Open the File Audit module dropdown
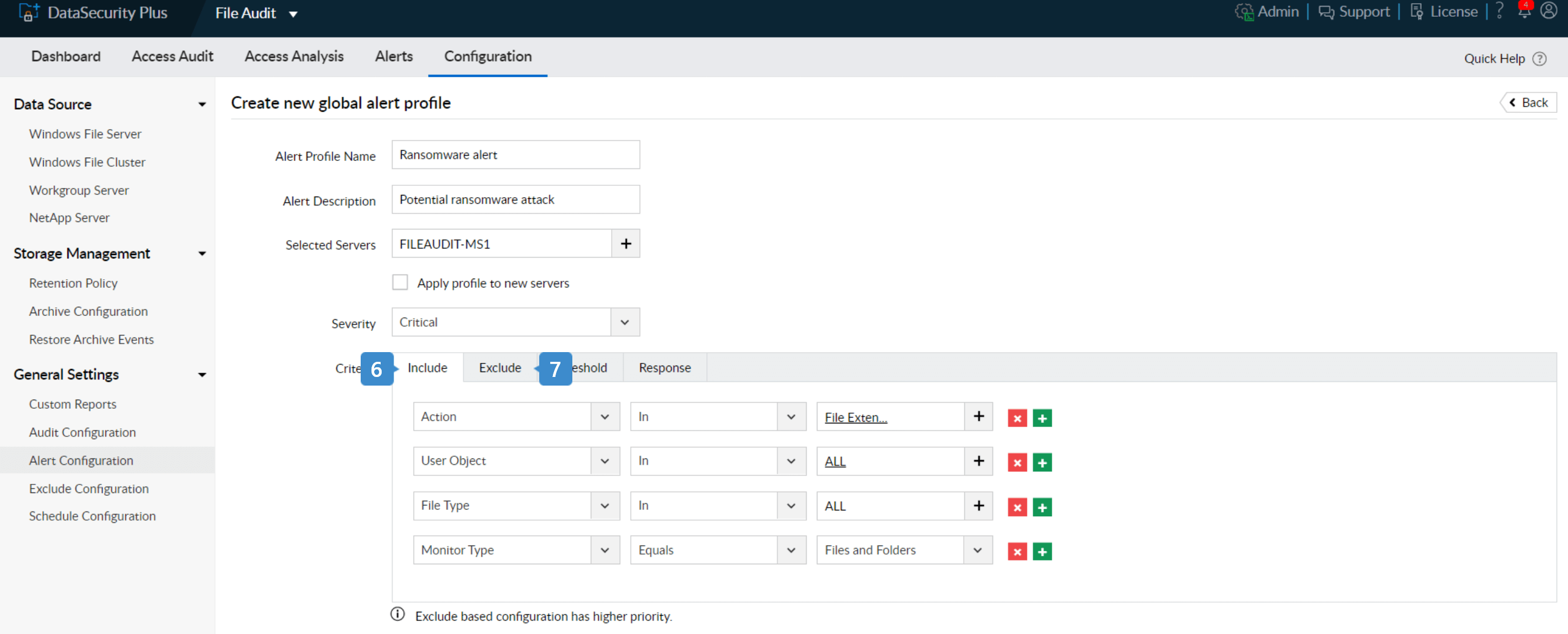Viewport: 1568px width, 634px height. pos(293,14)
